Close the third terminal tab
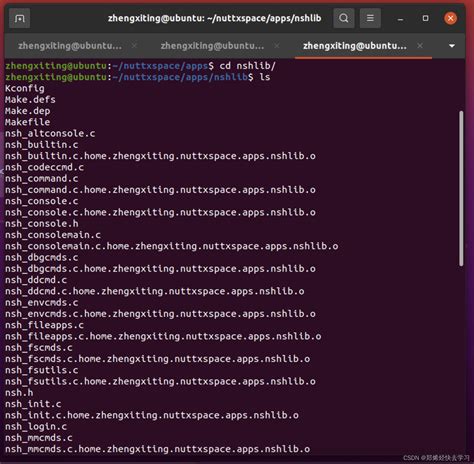The height and width of the screenshot is (464, 474). tap(420, 46)
